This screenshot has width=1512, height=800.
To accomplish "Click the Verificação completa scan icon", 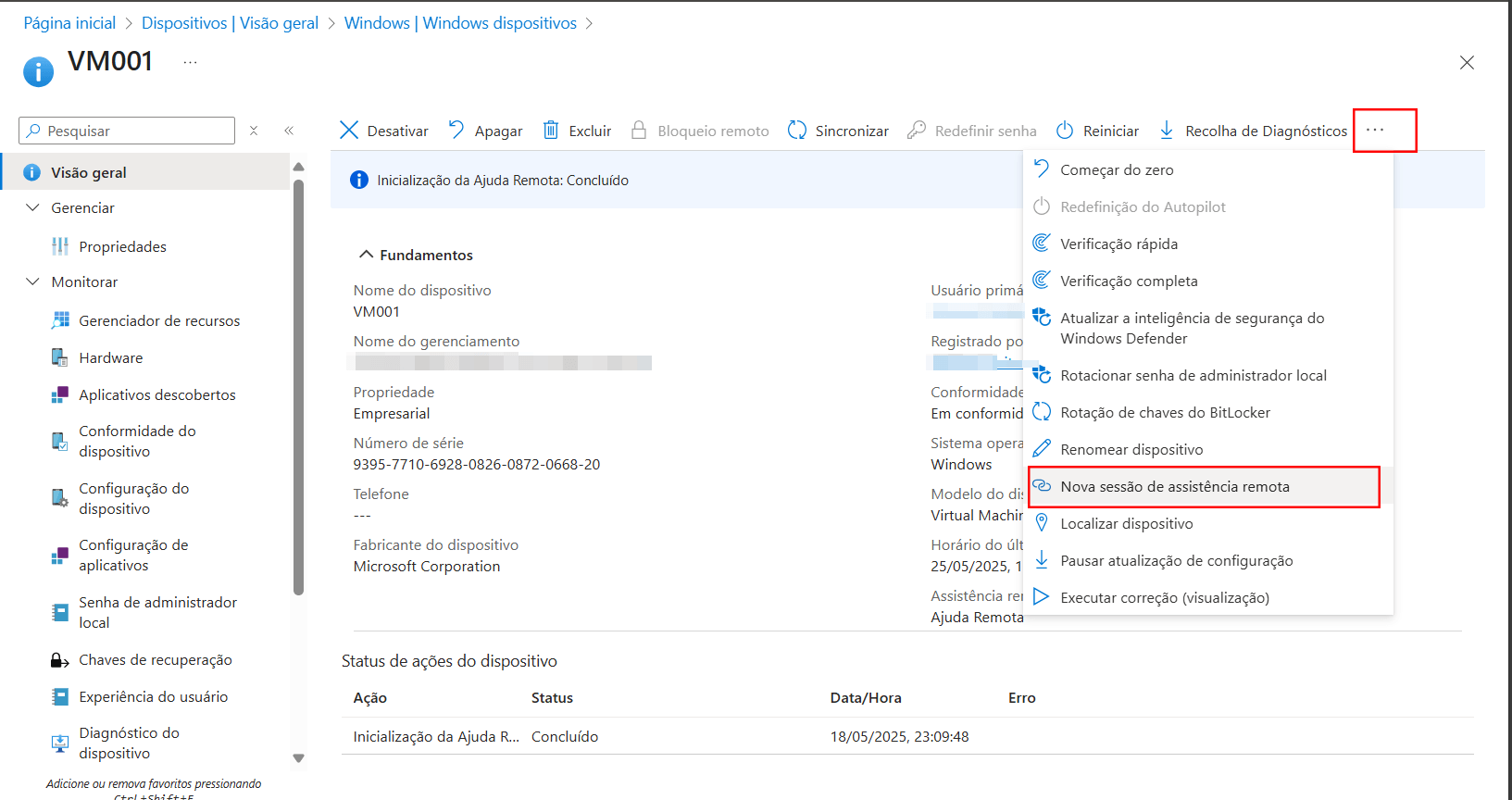I will pyautogui.click(x=1042, y=281).
